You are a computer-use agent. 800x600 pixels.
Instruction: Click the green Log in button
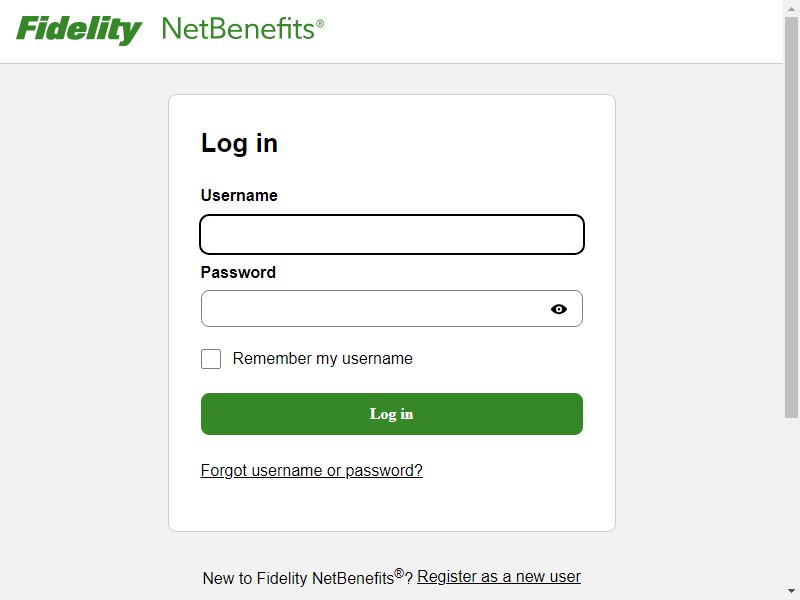(x=392, y=414)
